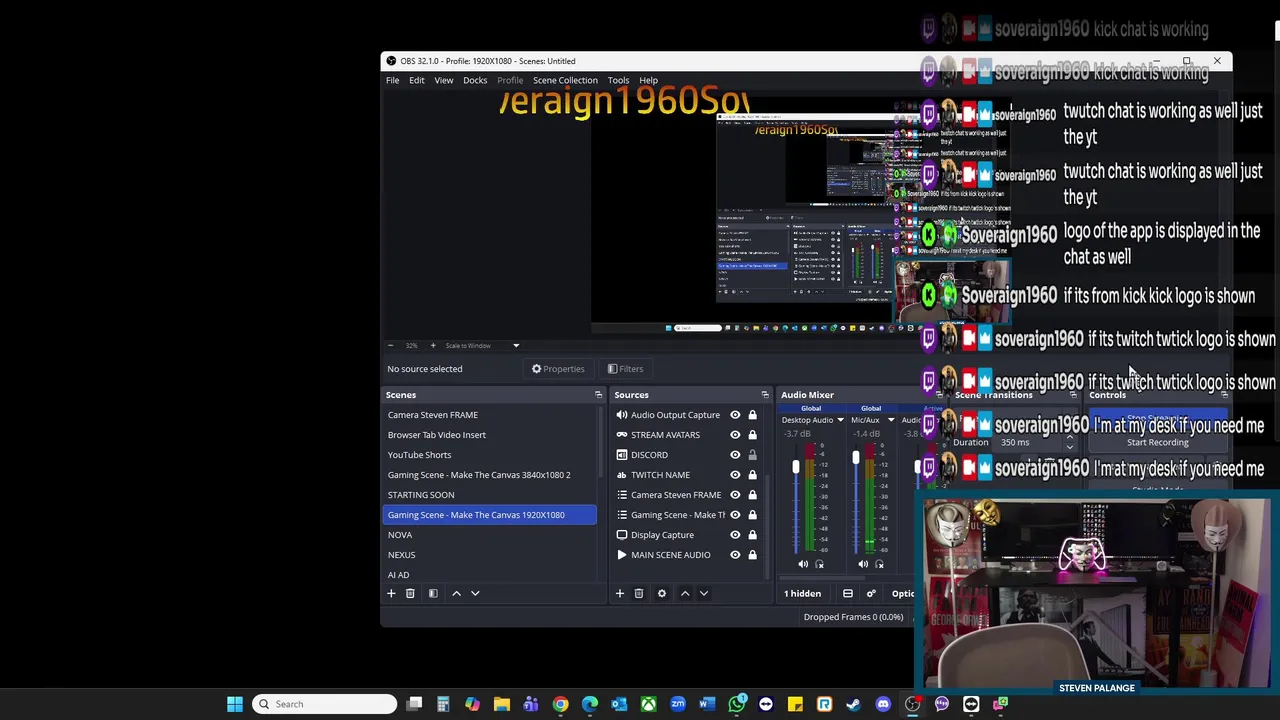Select the AI AD scene

[489, 575]
